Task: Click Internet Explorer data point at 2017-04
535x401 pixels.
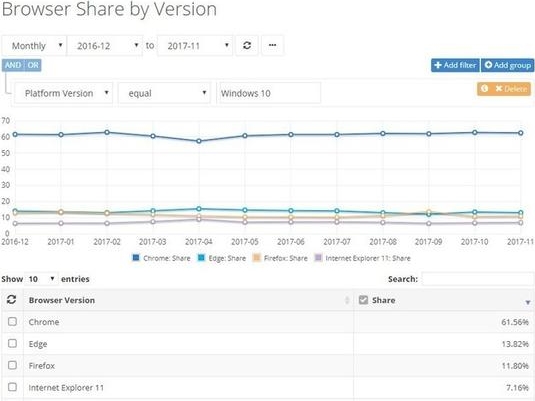Action: (199, 219)
